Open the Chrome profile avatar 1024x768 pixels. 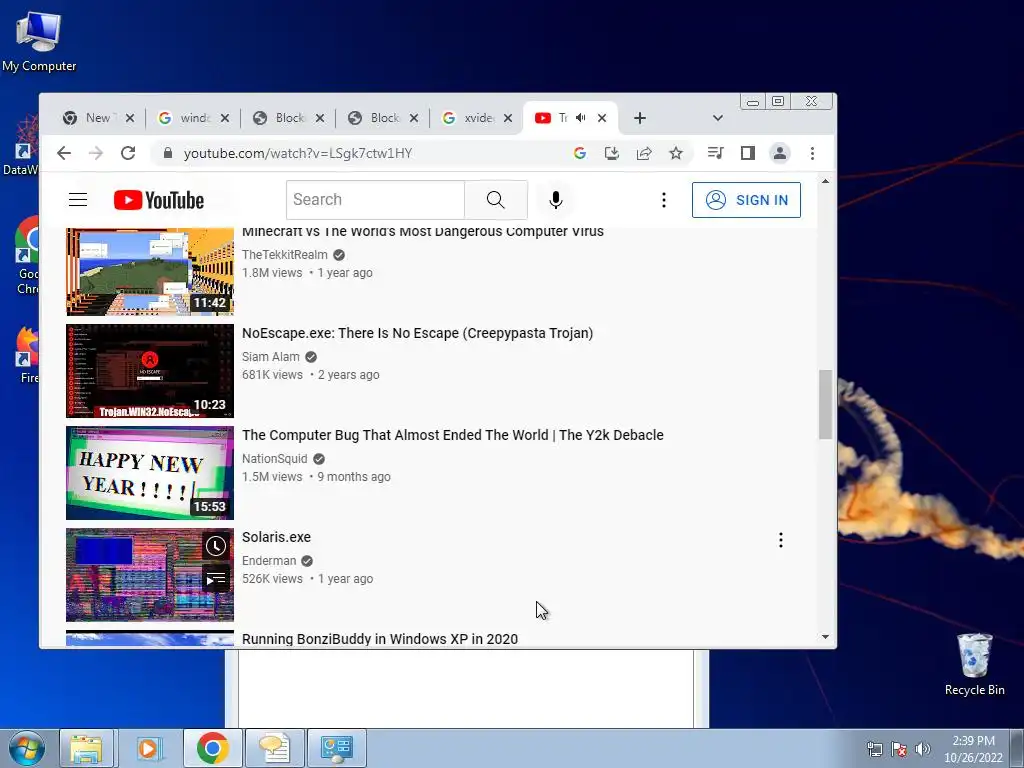click(x=780, y=153)
